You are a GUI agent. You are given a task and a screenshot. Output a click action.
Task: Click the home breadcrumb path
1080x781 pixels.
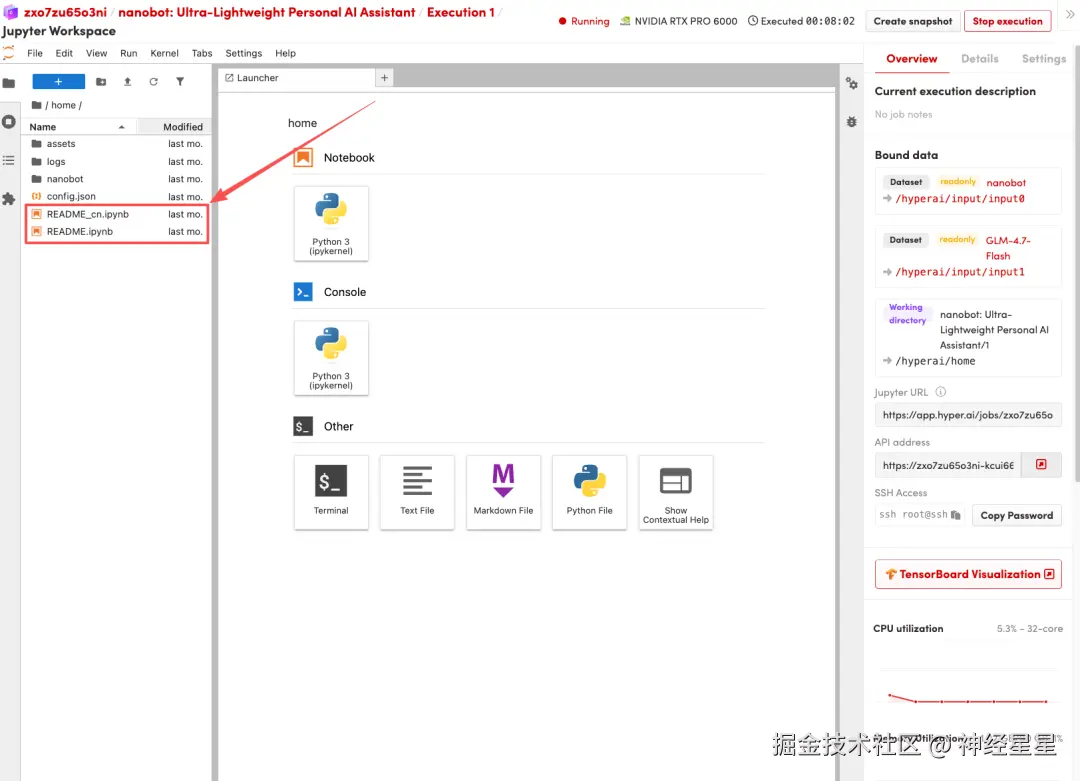click(x=63, y=105)
